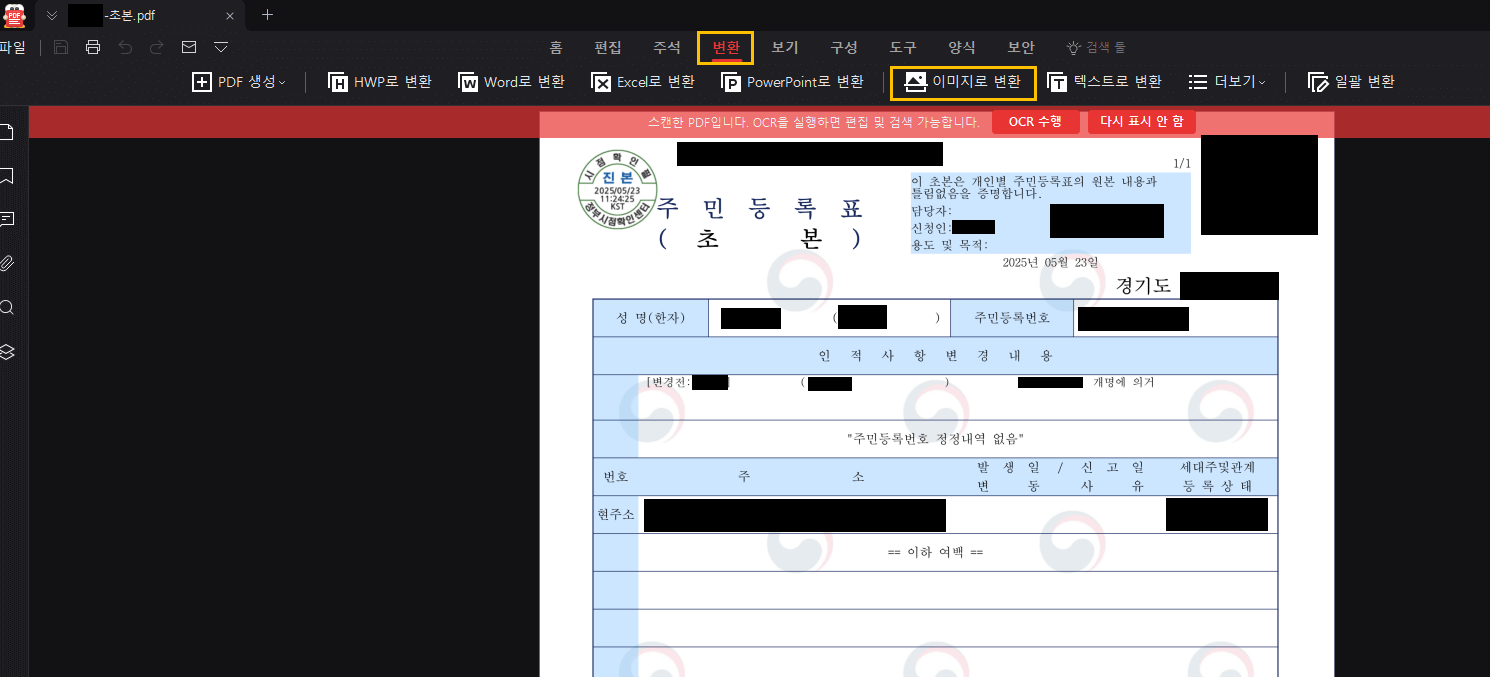The width and height of the screenshot is (1490, 677).
Task: Dismiss banner via 다시 표시 안 함
Action: (x=1141, y=121)
